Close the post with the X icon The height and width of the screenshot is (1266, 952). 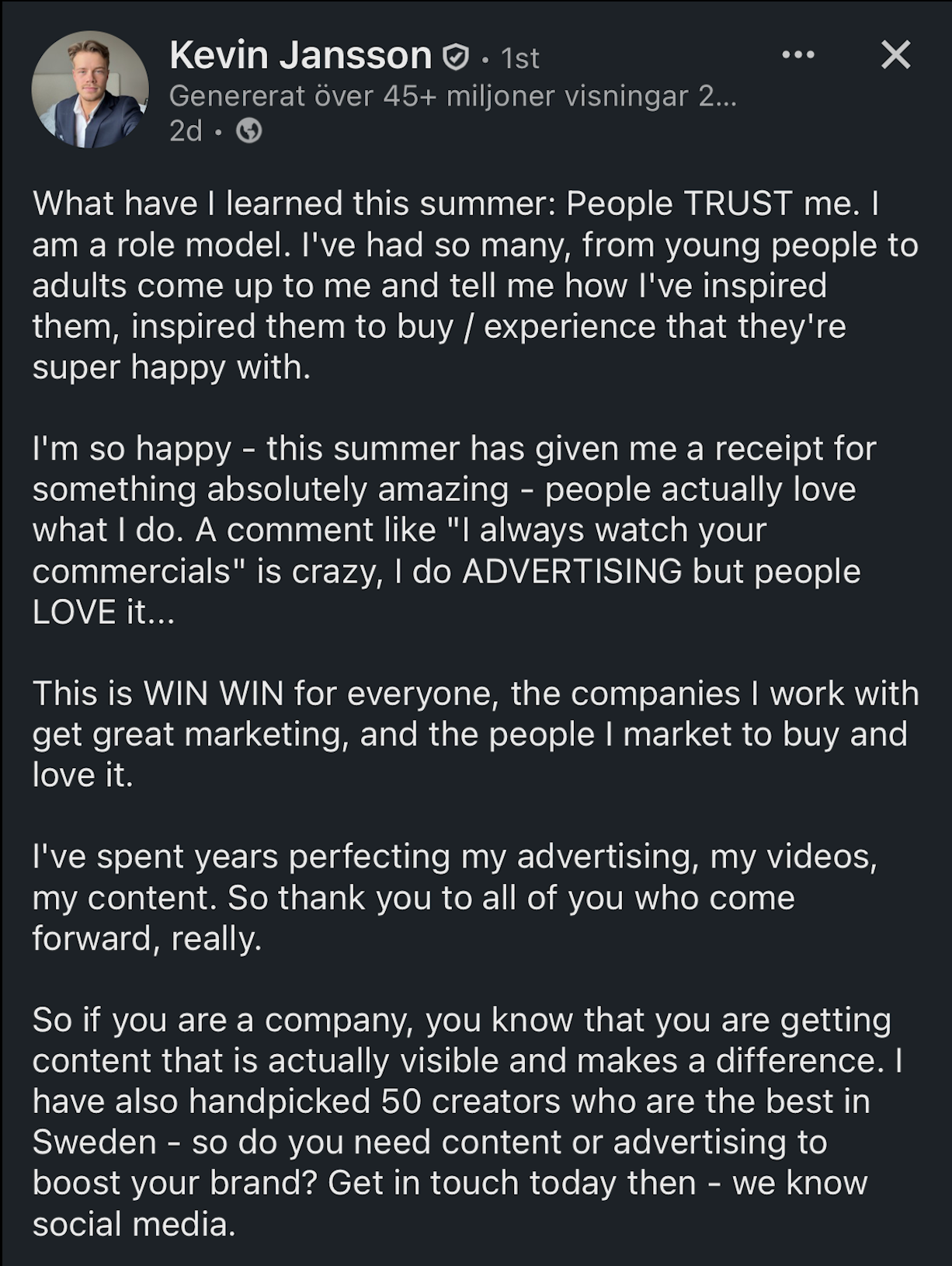[896, 55]
